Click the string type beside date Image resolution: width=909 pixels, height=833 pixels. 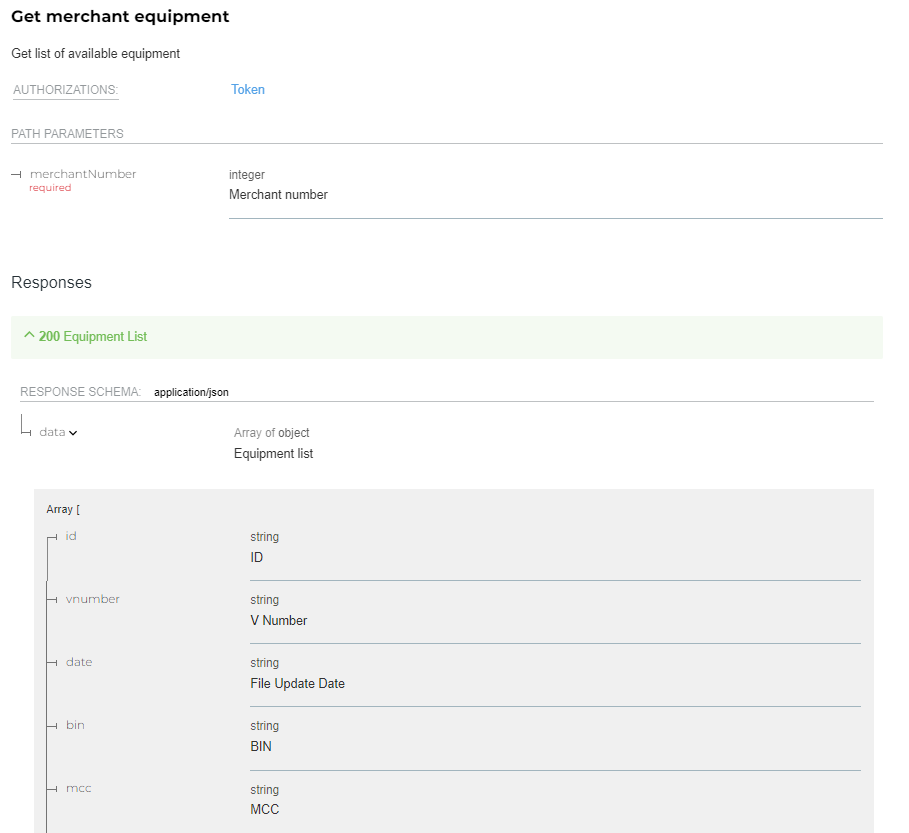coord(264,663)
